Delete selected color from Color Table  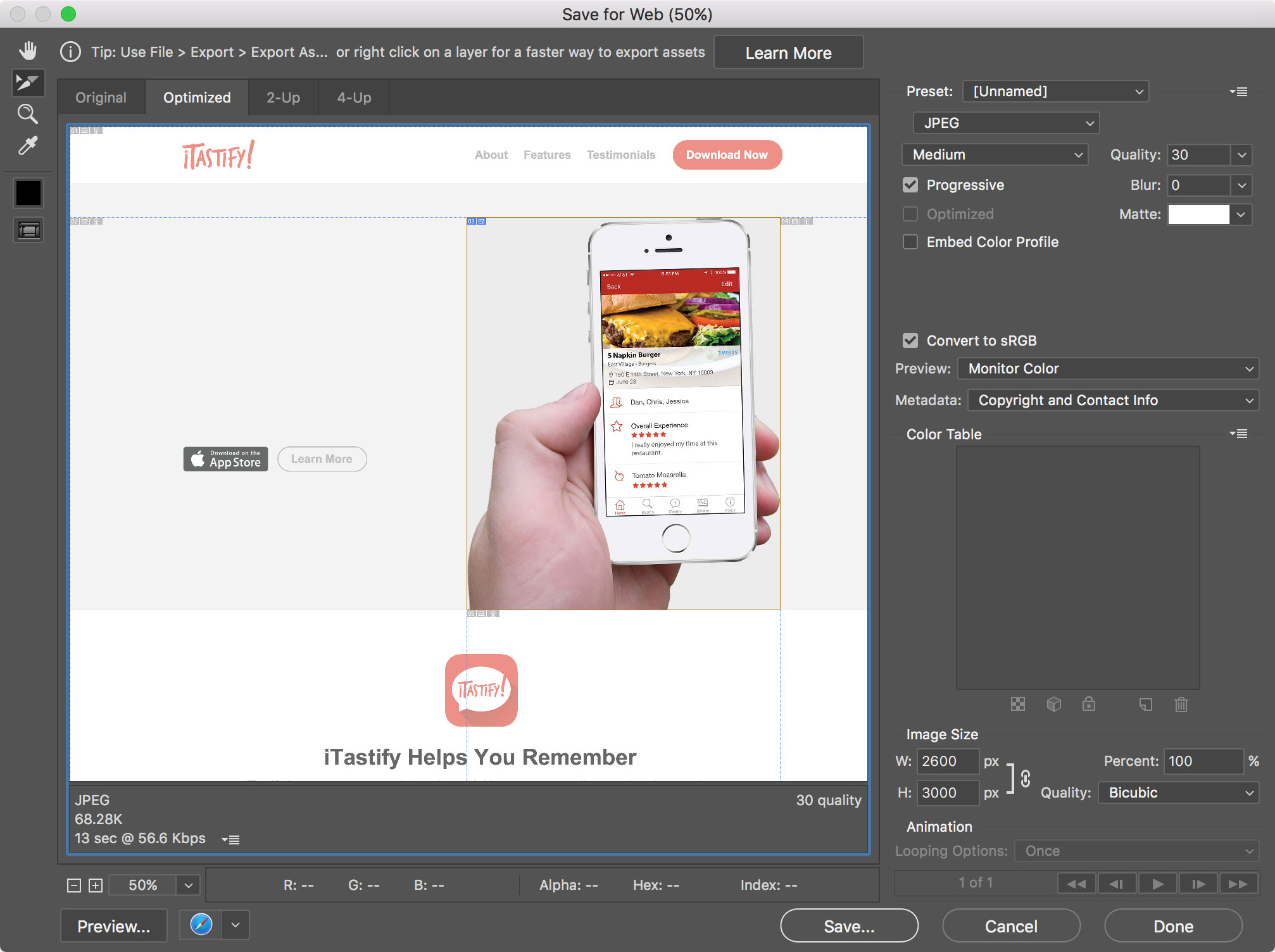[x=1181, y=705]
